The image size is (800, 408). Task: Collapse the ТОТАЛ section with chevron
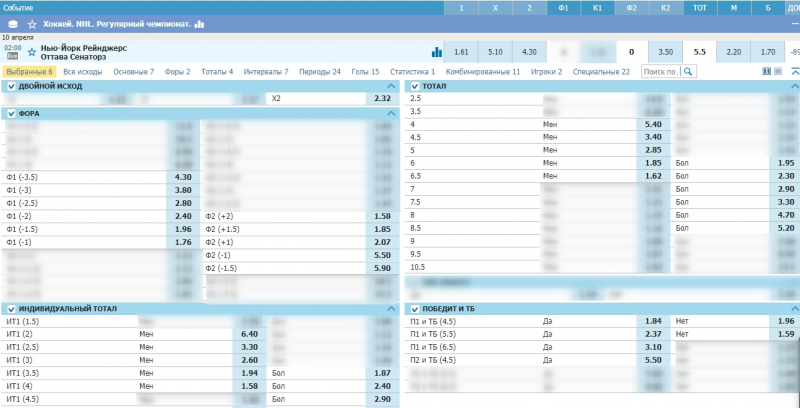tap(792, 87)
